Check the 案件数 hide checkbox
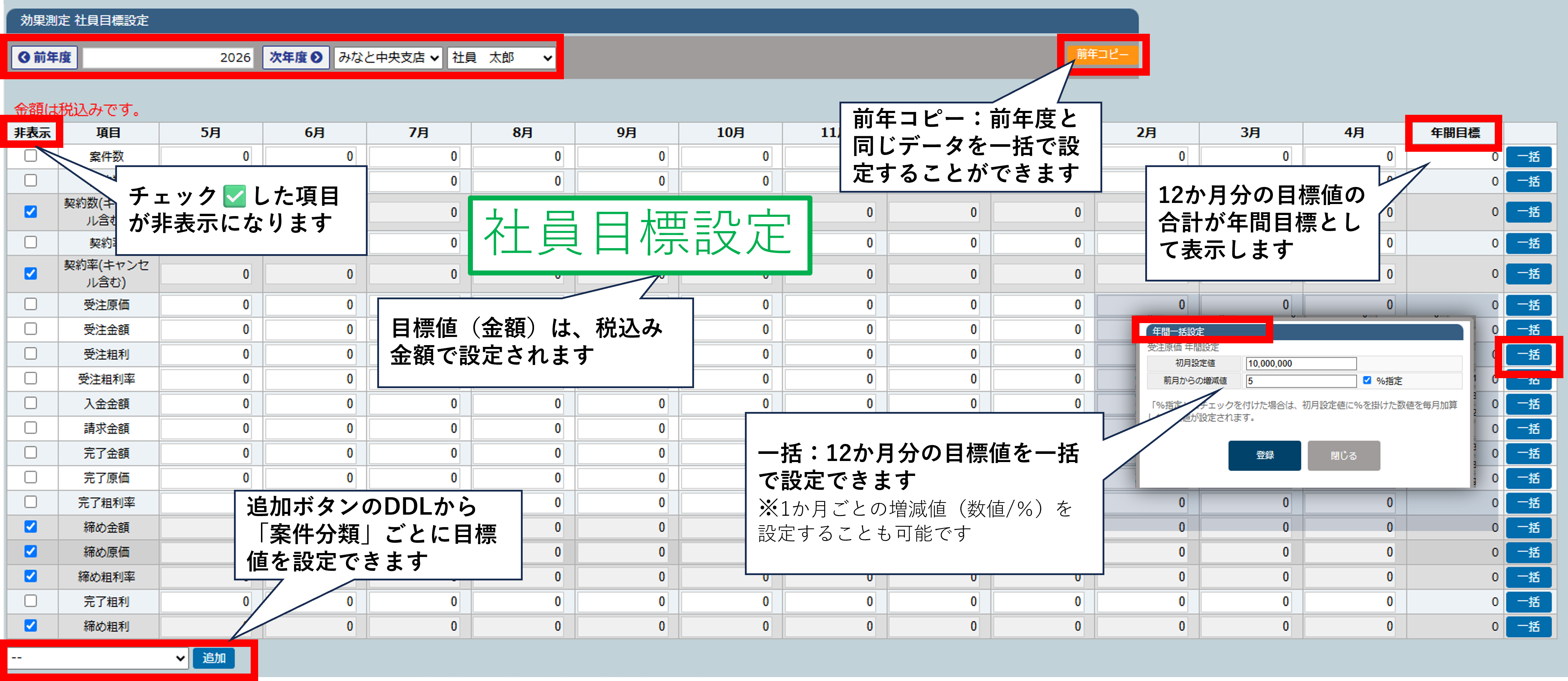 (31, 156)
